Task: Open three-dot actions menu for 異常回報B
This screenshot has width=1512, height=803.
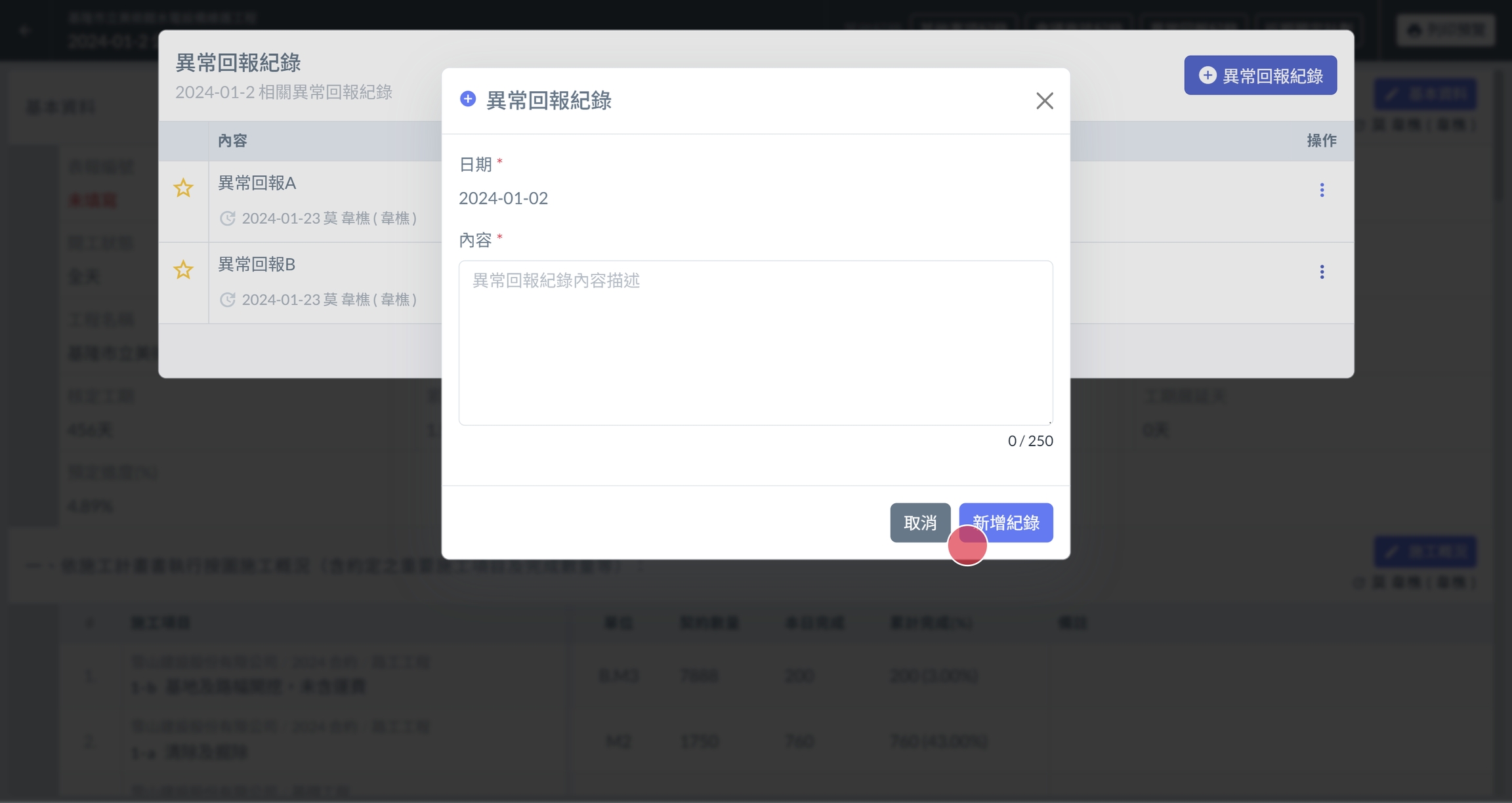Action: (x=1322, y=272)
